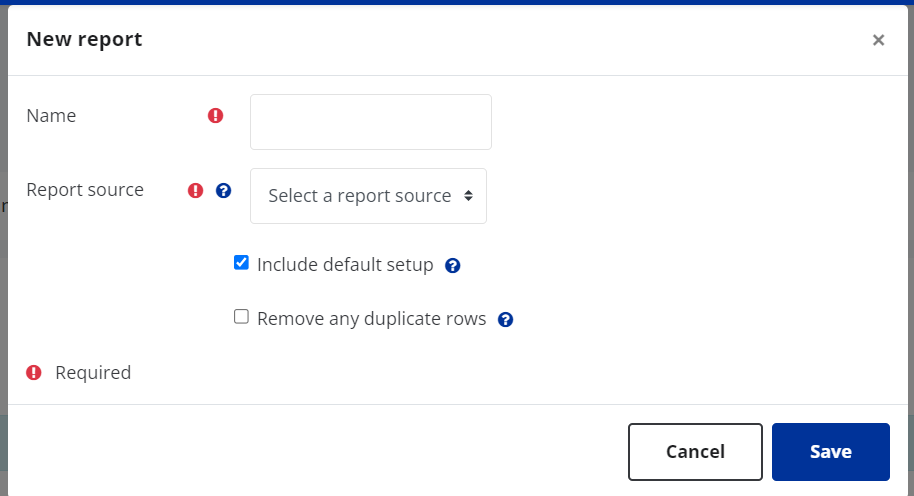Cancel creating the new report
The width and height of the screenshot is (914, 496).
(695, 452)
